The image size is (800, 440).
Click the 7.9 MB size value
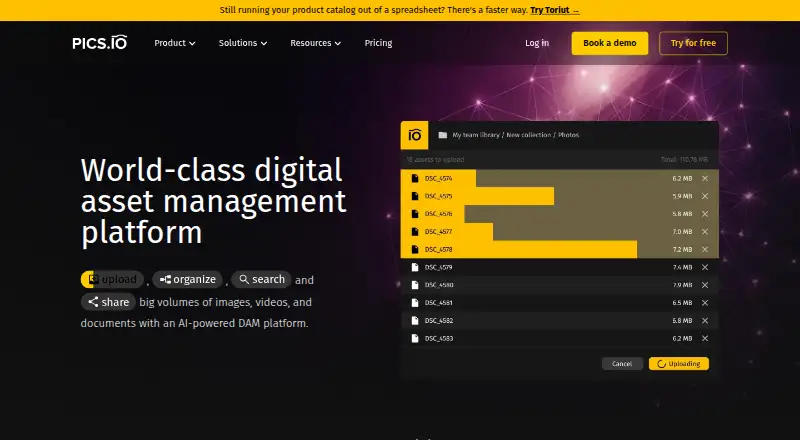point(682,285)
